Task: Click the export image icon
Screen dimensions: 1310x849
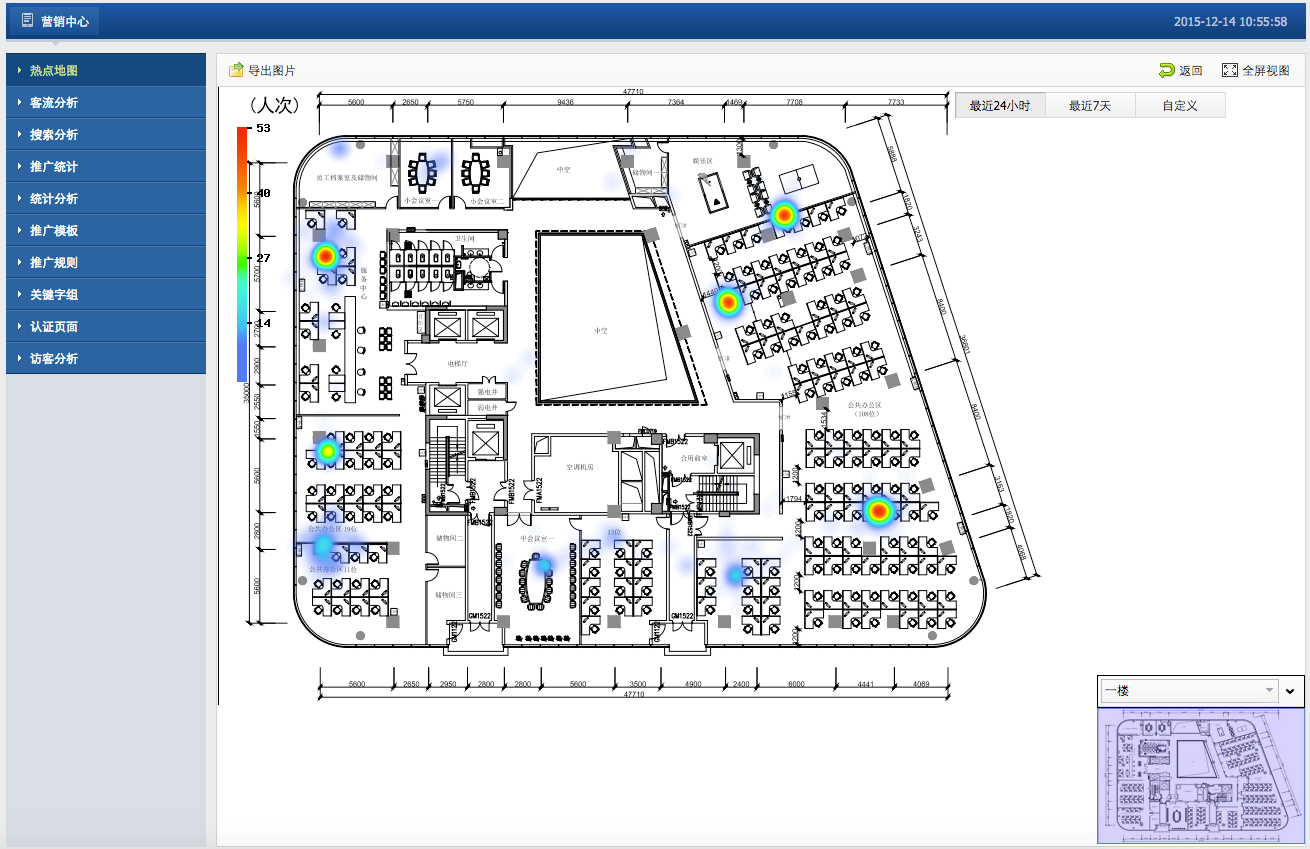Action: pos(236,70)
